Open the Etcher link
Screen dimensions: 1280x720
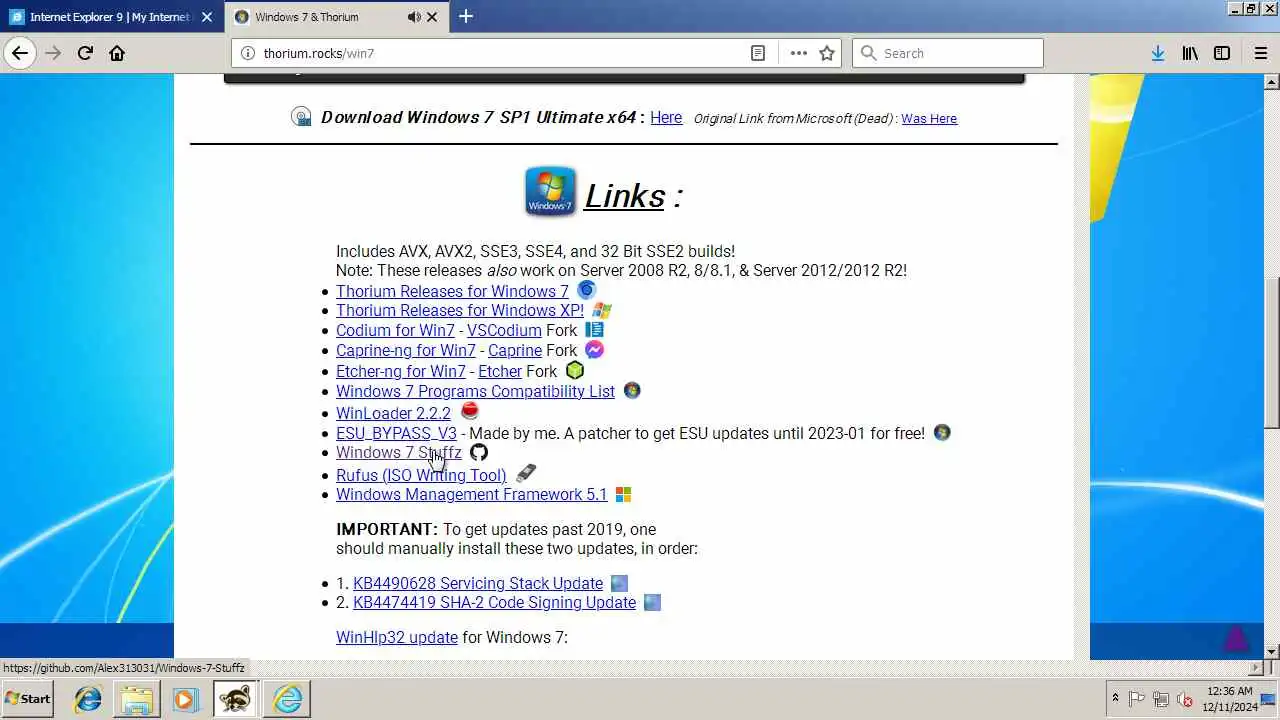click(x=500, y=371)
